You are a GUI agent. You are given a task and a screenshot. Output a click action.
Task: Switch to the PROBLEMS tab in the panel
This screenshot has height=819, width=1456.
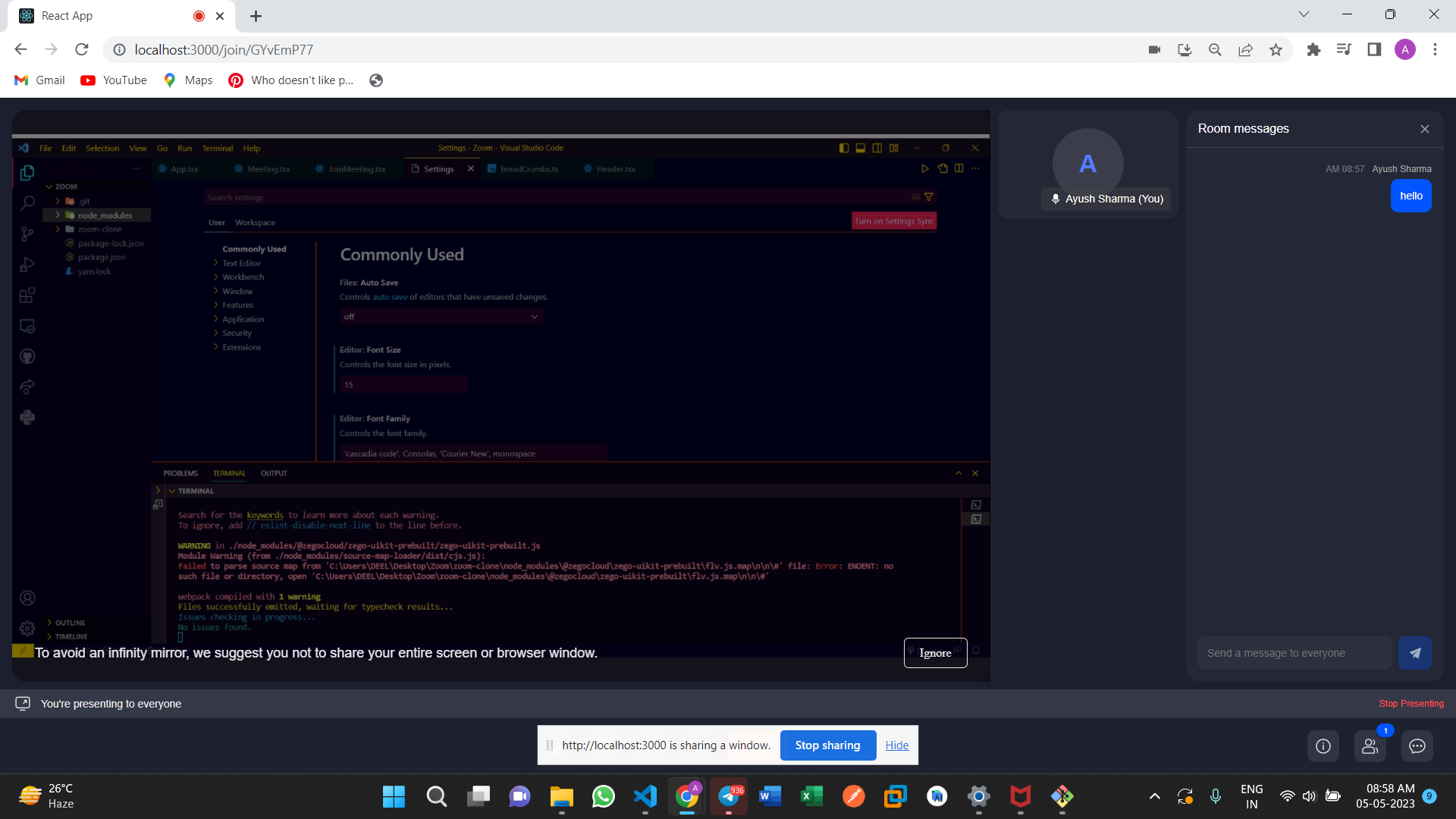(x=180, y=472)
